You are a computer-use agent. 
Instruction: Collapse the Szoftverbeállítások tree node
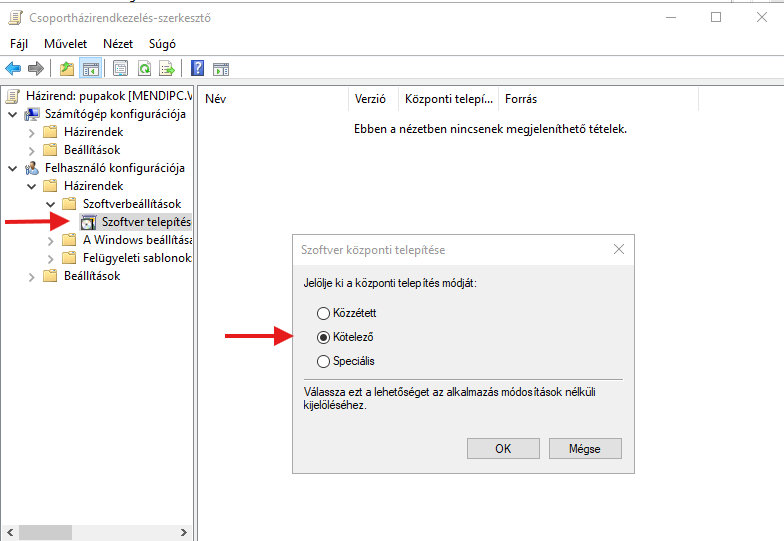(51, 204)
